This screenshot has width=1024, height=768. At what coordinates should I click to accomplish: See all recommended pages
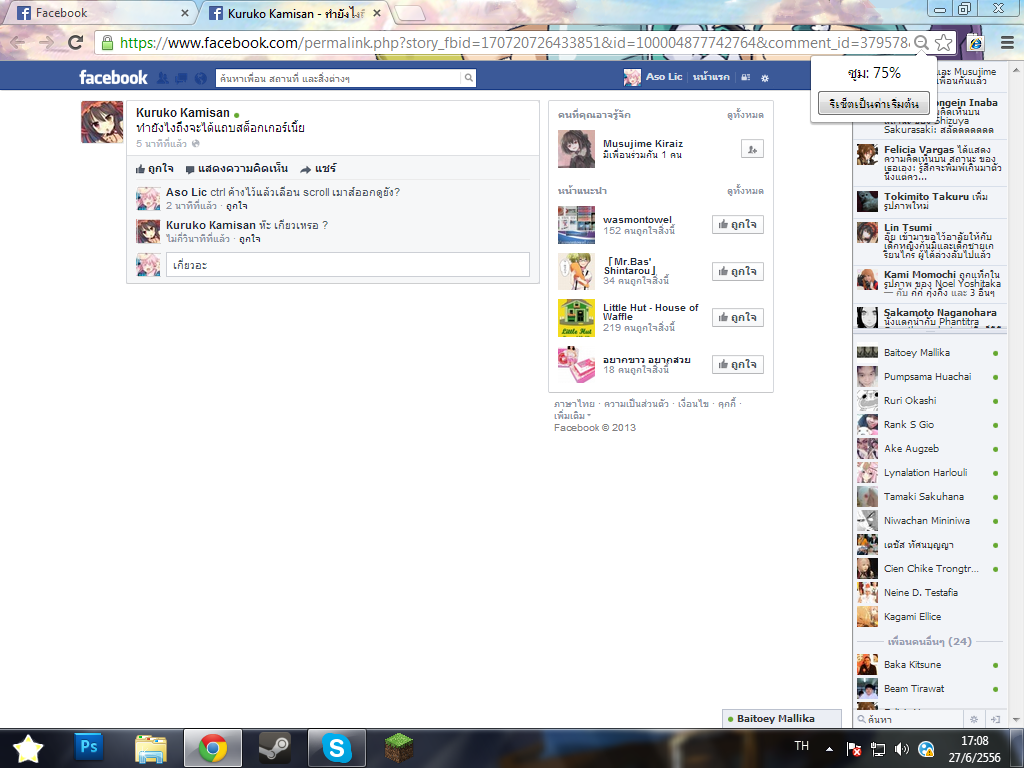tap(745, 191)
